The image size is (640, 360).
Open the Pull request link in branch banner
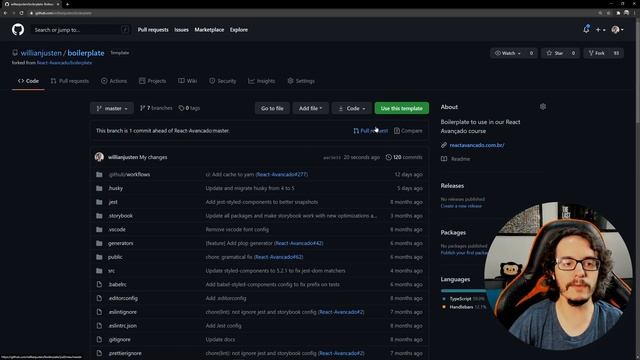pos(371,131)
